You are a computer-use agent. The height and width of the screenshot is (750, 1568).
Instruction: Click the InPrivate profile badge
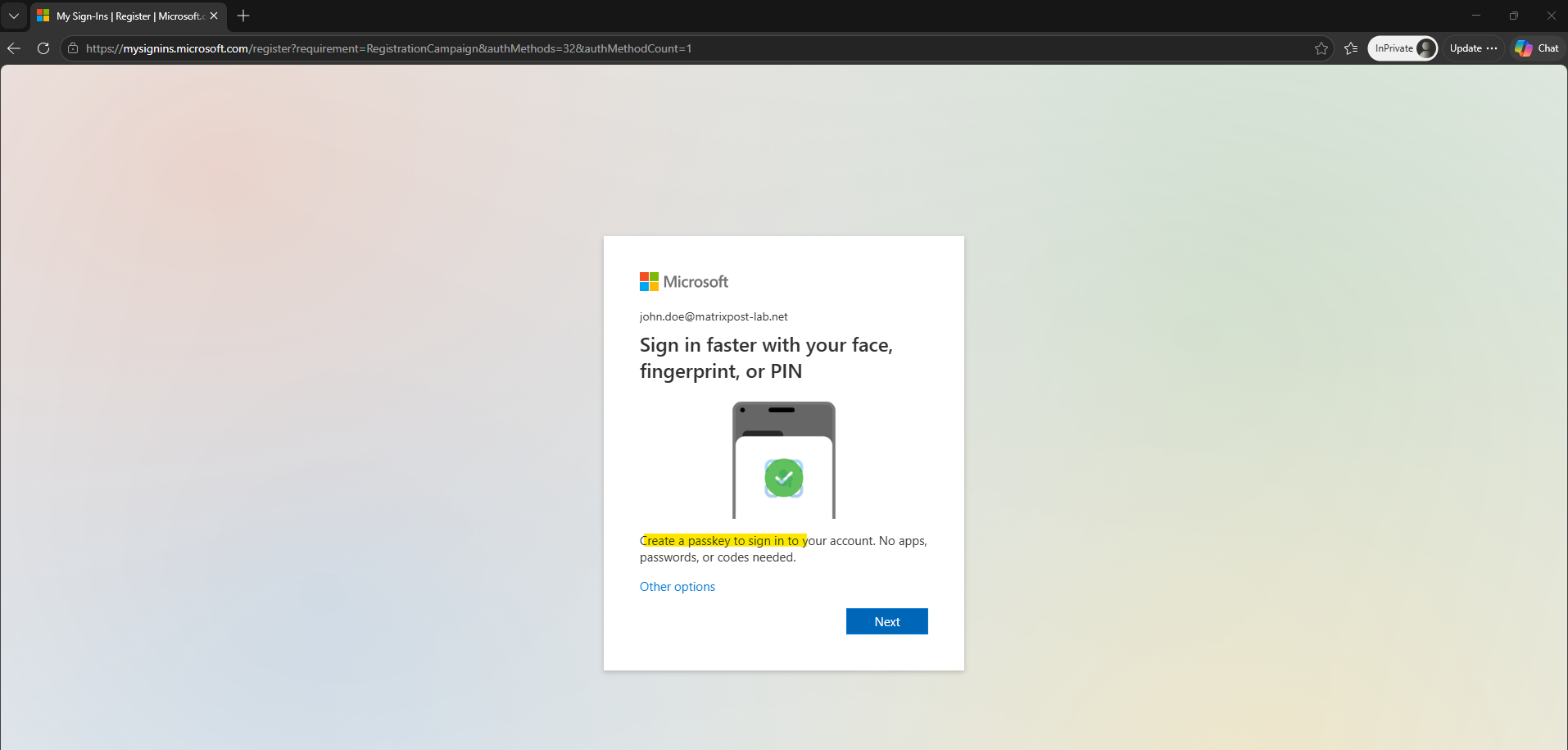1403,48
